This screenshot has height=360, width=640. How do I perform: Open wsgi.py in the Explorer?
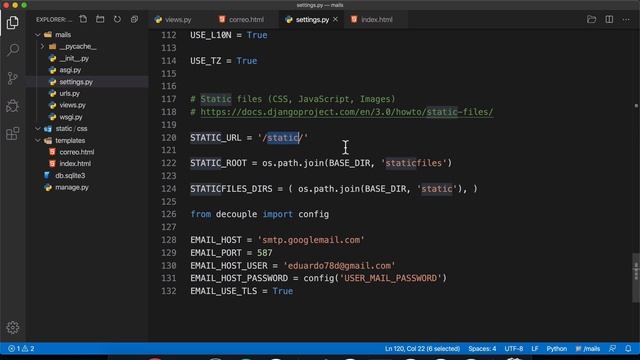coord(71,117)
